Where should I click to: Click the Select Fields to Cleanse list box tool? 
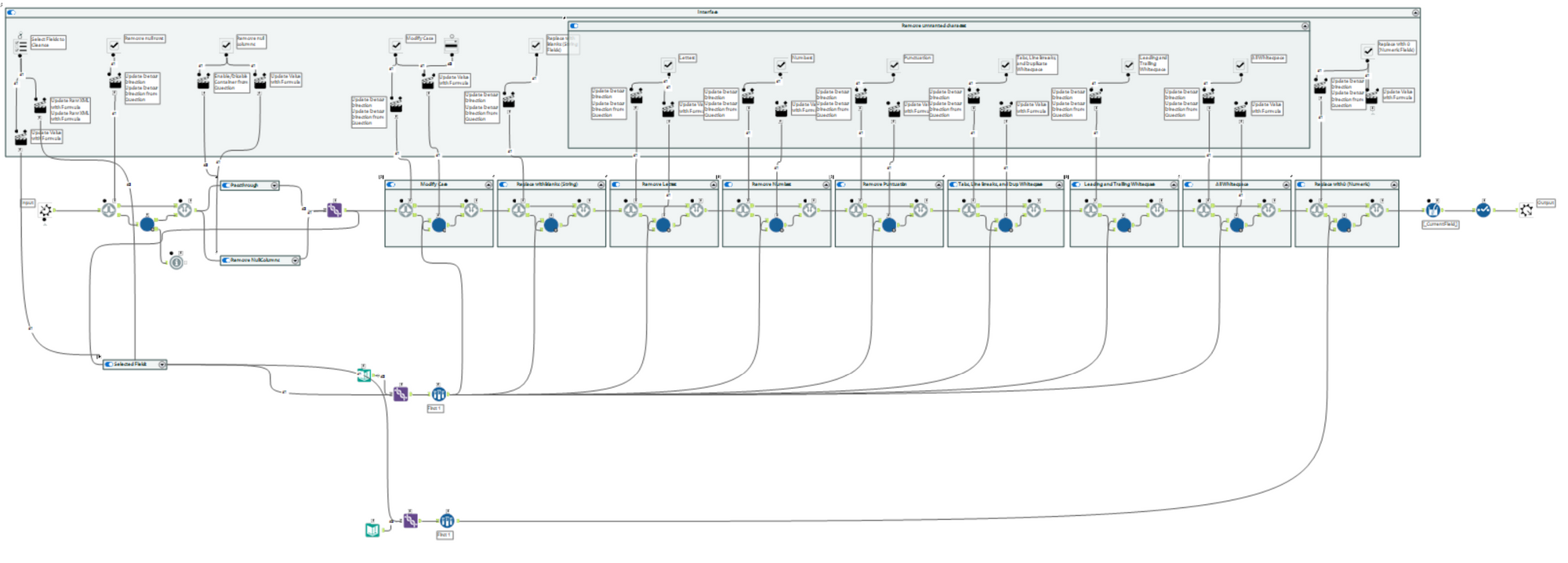[20, 47]
